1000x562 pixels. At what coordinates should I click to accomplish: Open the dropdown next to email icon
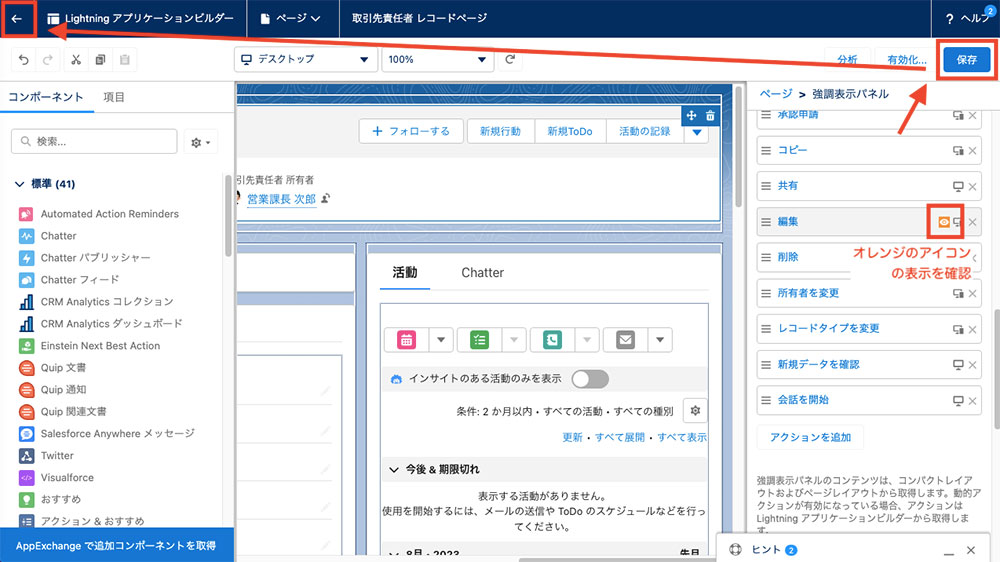click(x=660, y=339)
